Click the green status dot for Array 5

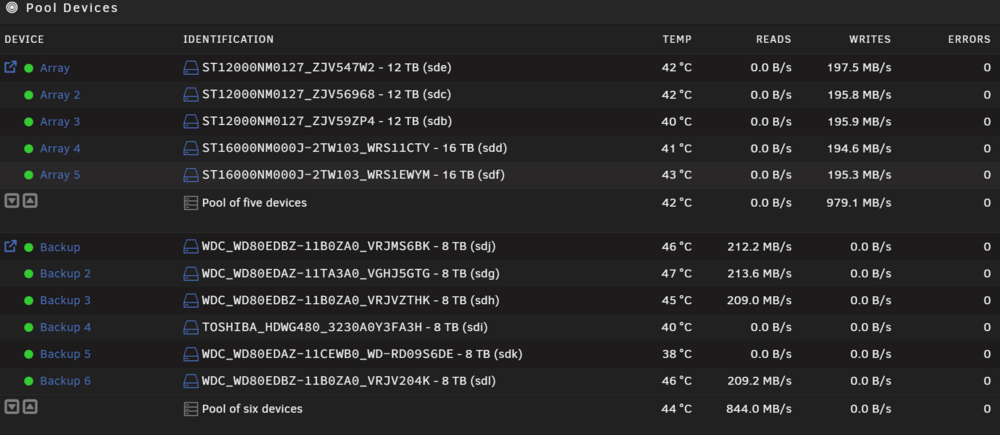pos(29,175)
